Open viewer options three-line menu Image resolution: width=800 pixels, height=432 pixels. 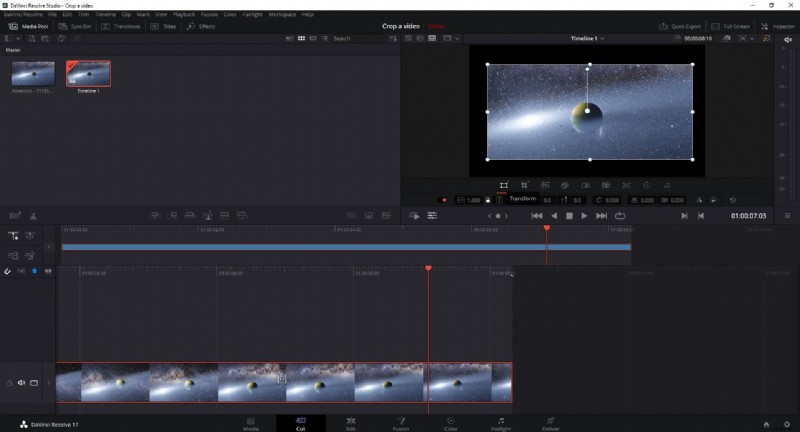[787, 216]
